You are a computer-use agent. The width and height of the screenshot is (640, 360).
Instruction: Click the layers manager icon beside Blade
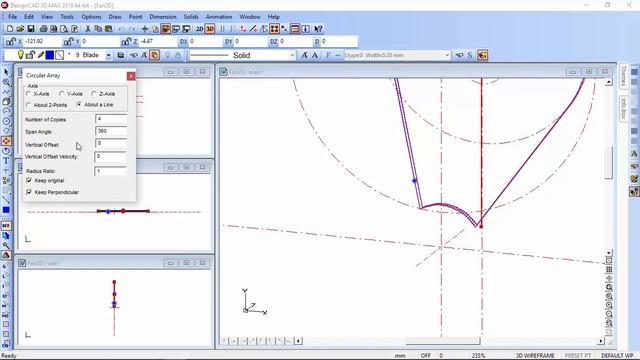click(121, 55)
